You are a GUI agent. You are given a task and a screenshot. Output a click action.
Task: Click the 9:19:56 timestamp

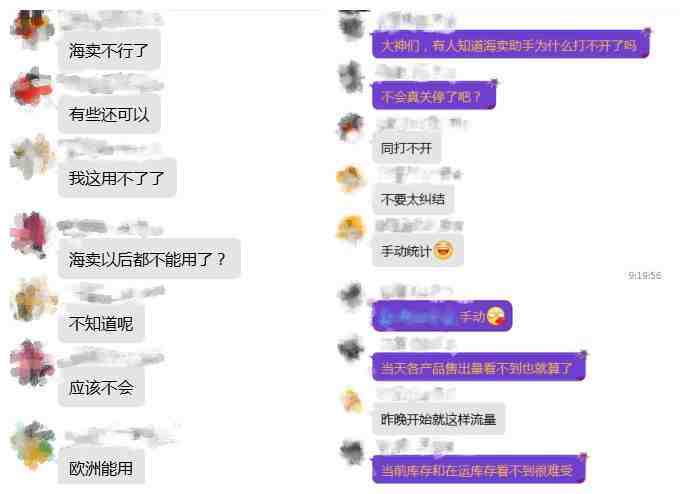click(644, 275)
